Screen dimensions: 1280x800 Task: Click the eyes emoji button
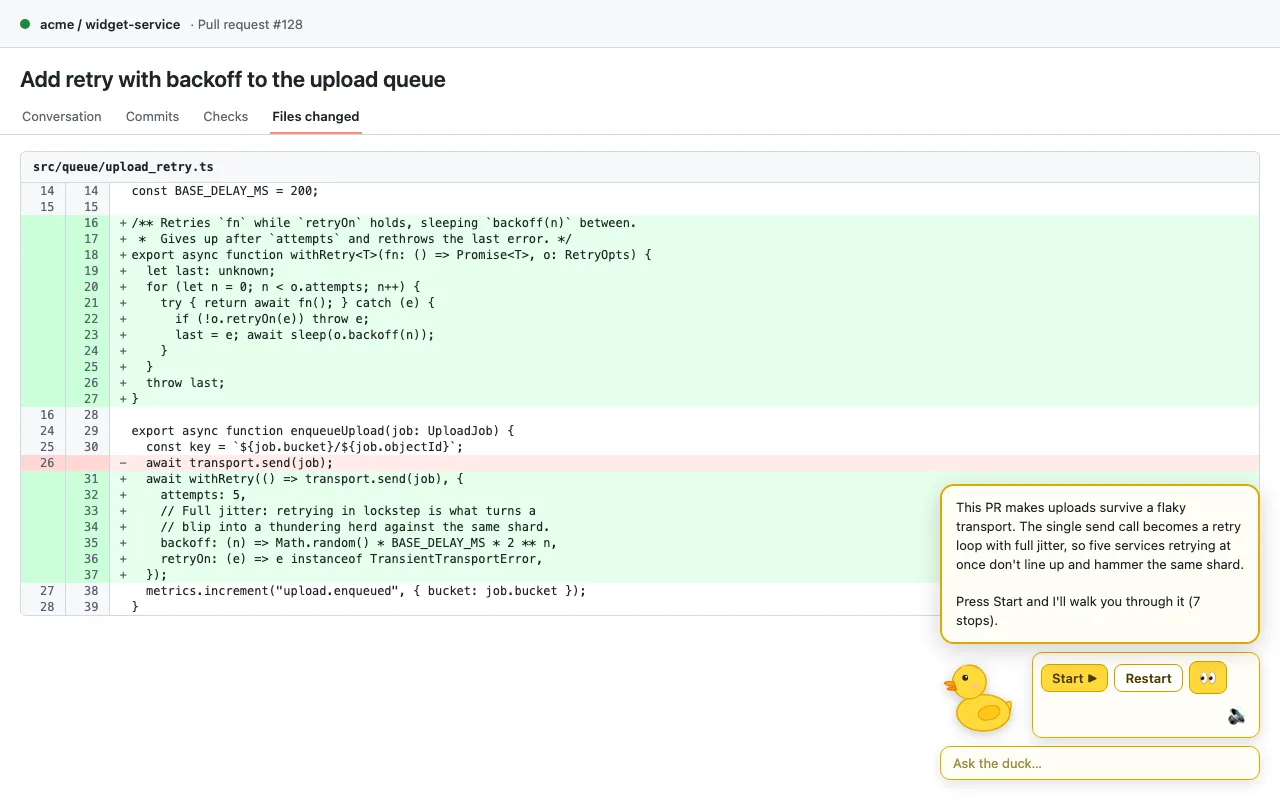(x=1208, y=678)
